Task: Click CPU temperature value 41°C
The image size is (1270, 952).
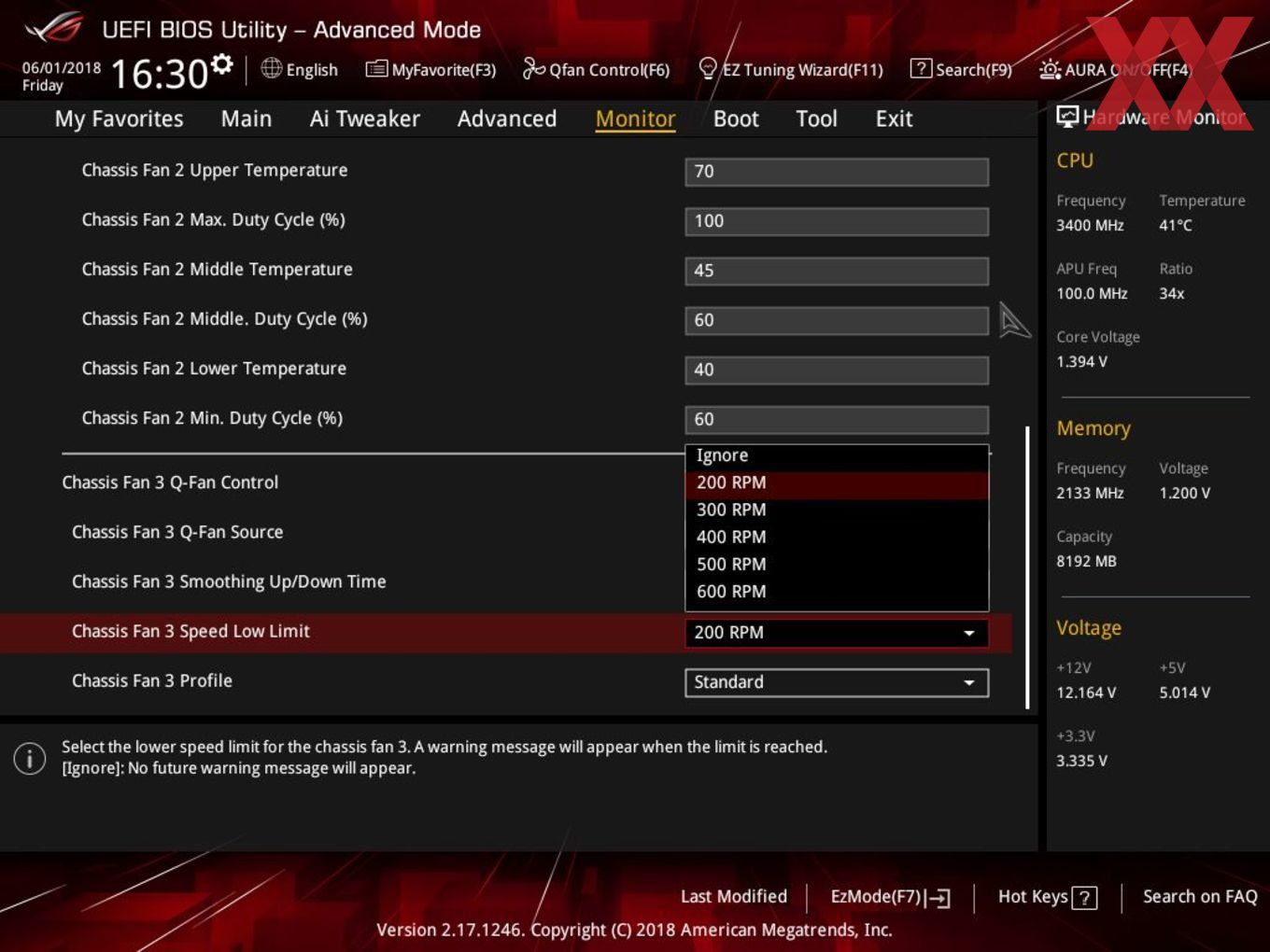Action: coord(1175,225)
